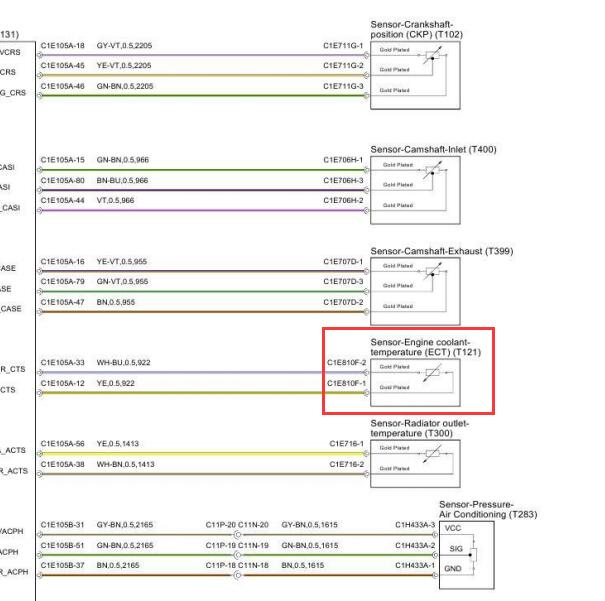Click connector label C1E810F-2
The height and width of the screenshot is (601, 605).
point(346,363)
